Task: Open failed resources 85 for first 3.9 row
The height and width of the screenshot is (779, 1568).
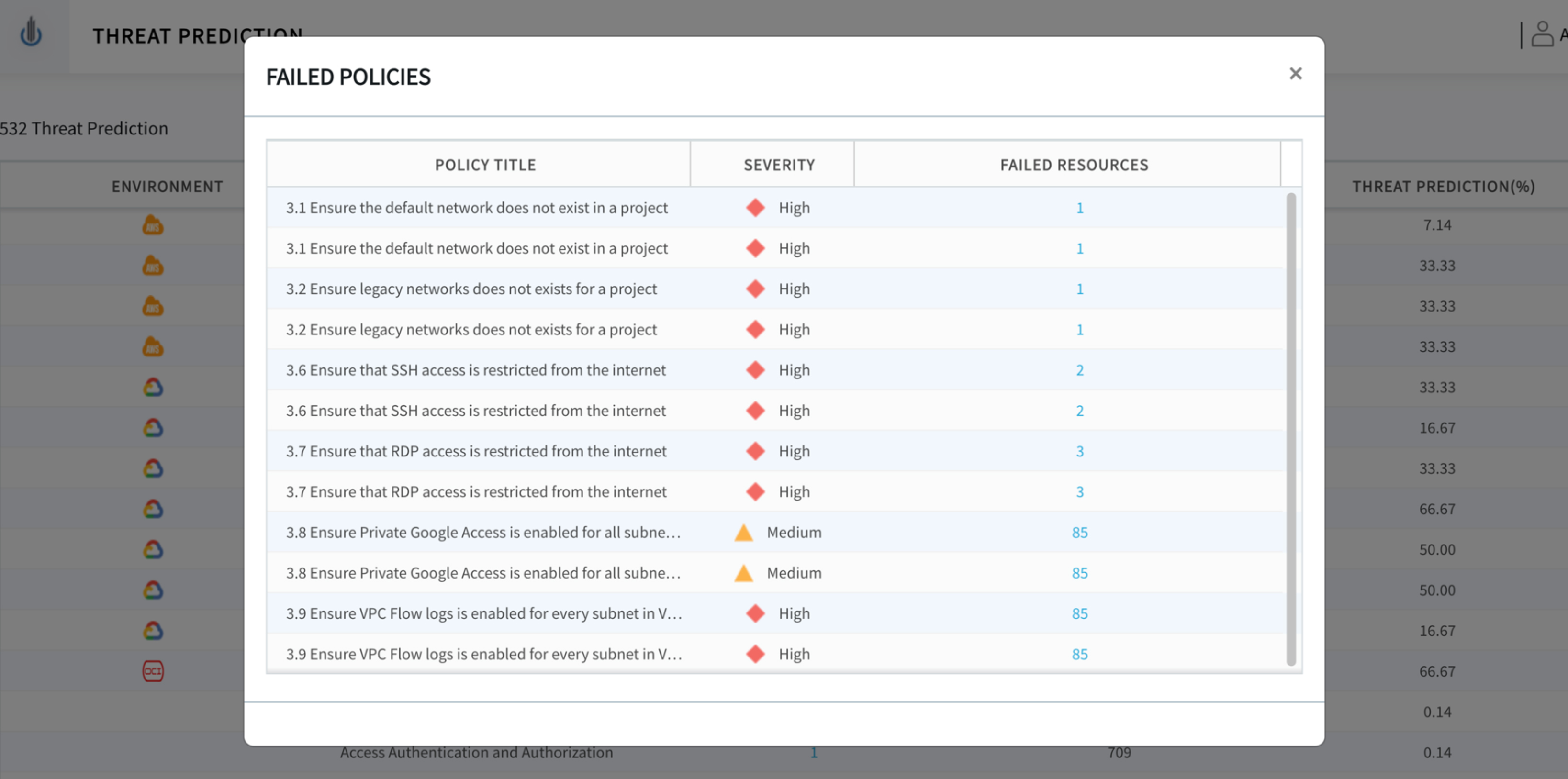Action: tap(1080, 614)
